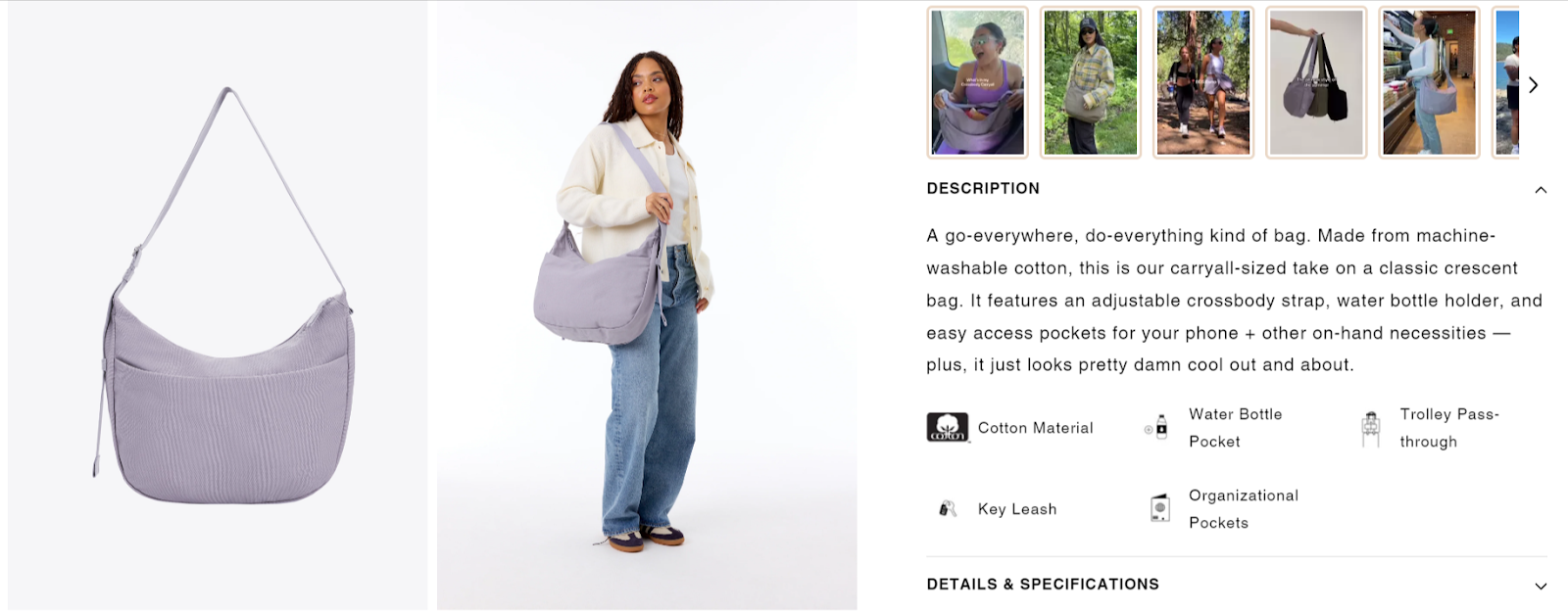Show next customer videos with right arrow
Image resolution: width=1568 pixels, height=613 pixels.
tap(1534, 85)
